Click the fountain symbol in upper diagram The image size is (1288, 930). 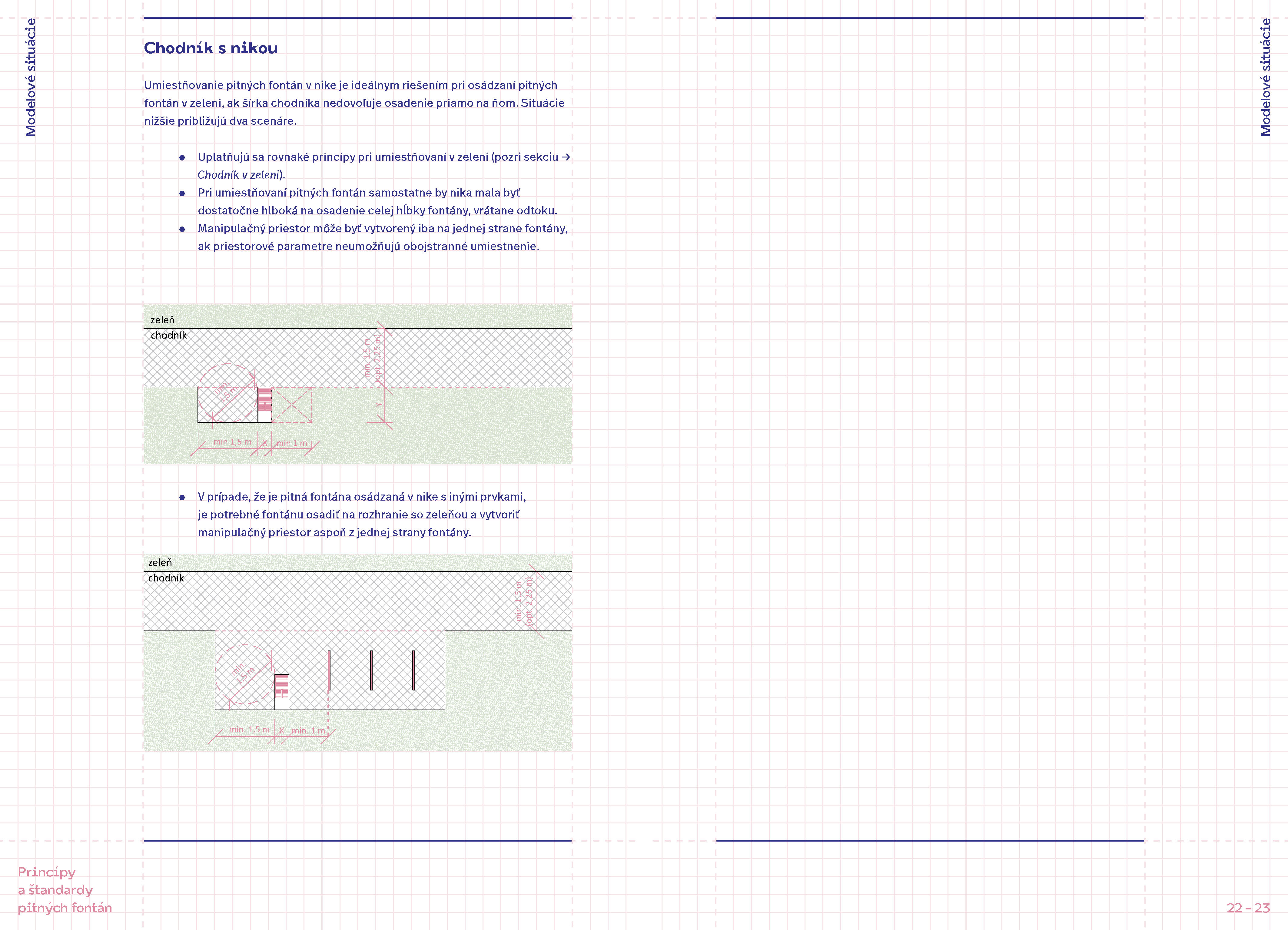[x=265, y=400]
